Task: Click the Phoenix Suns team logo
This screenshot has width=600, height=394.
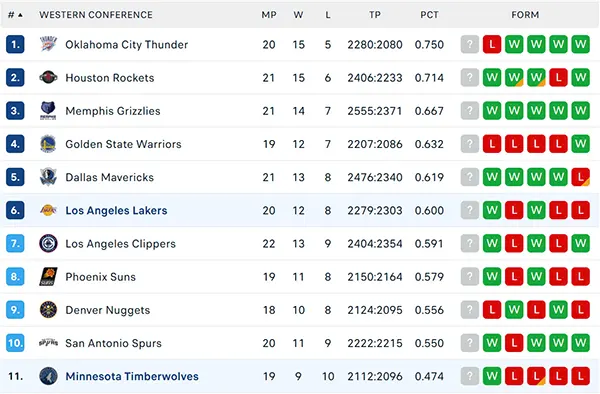Action: (48, 277)
